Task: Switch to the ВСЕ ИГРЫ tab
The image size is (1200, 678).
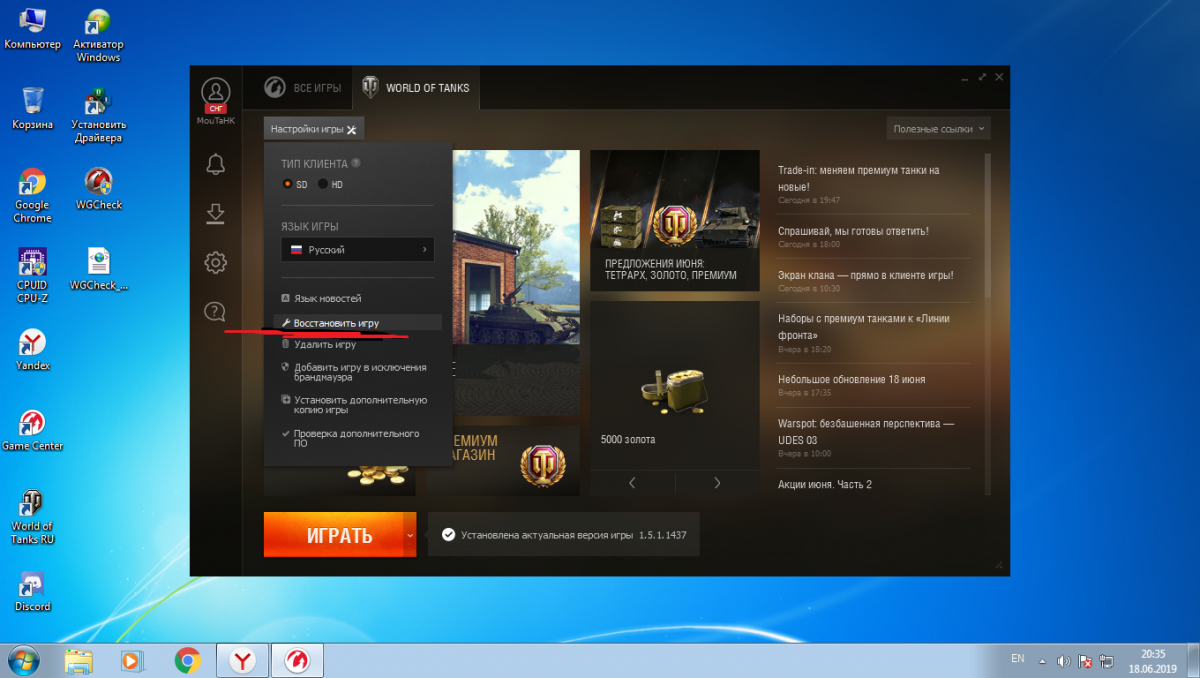Action: (x=303, y=88)
